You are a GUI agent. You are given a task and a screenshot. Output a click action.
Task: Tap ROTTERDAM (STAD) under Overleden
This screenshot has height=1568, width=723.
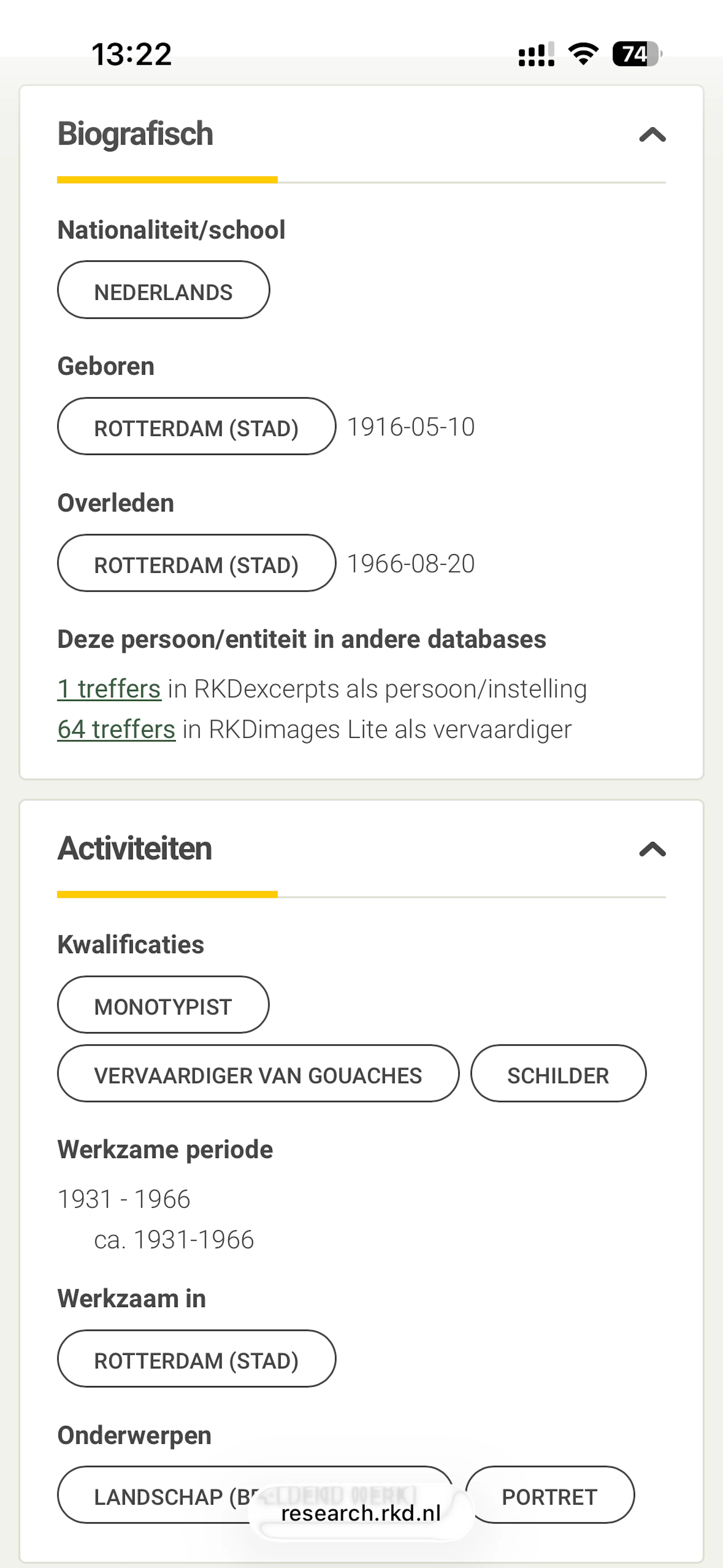pyautogui.click(x=196, y=564)
